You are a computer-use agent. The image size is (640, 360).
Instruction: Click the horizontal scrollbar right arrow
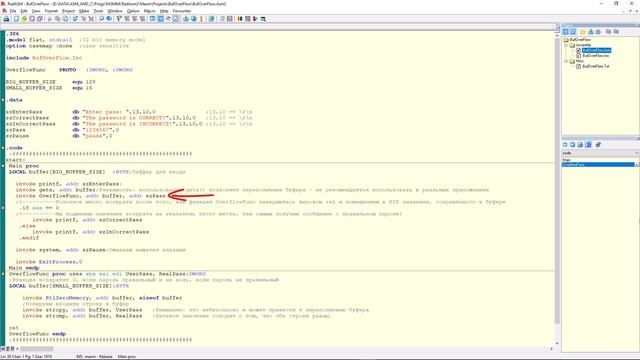[552, 349]
